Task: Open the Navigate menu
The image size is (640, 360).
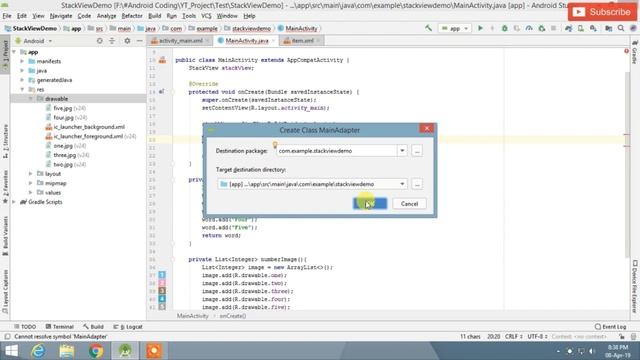Action: [61, 16]
